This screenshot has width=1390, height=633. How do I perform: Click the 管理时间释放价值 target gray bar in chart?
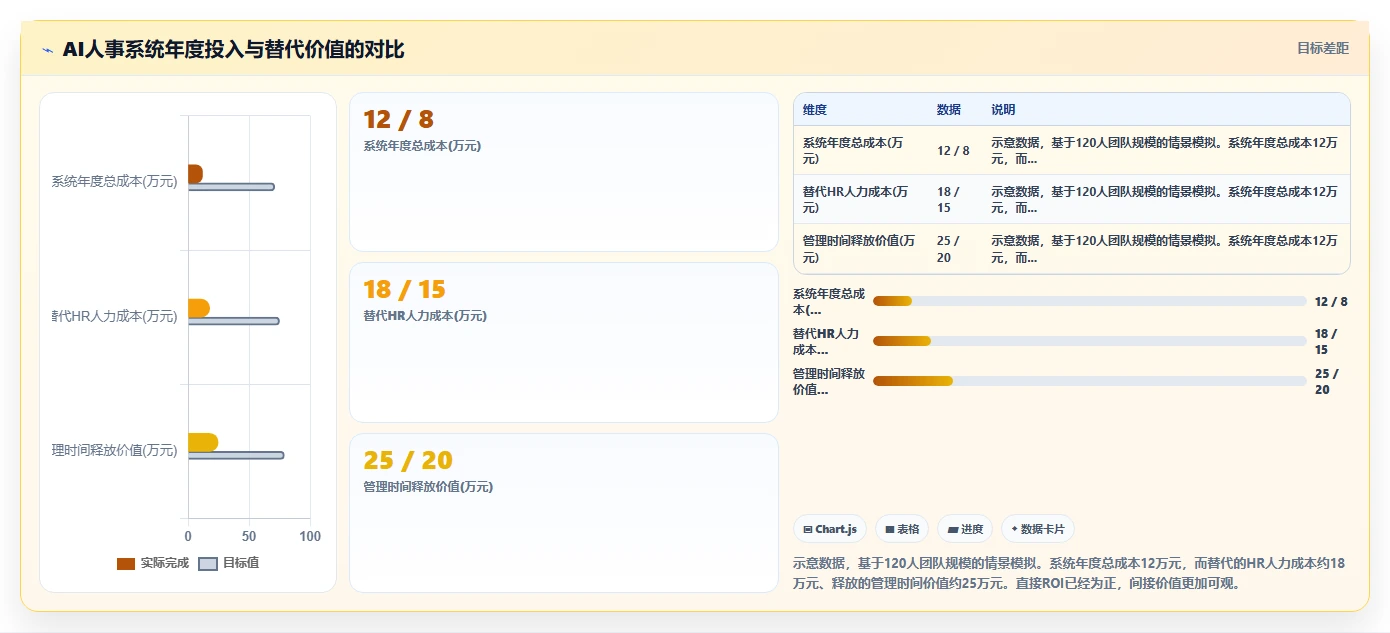[x=236, y=455]
